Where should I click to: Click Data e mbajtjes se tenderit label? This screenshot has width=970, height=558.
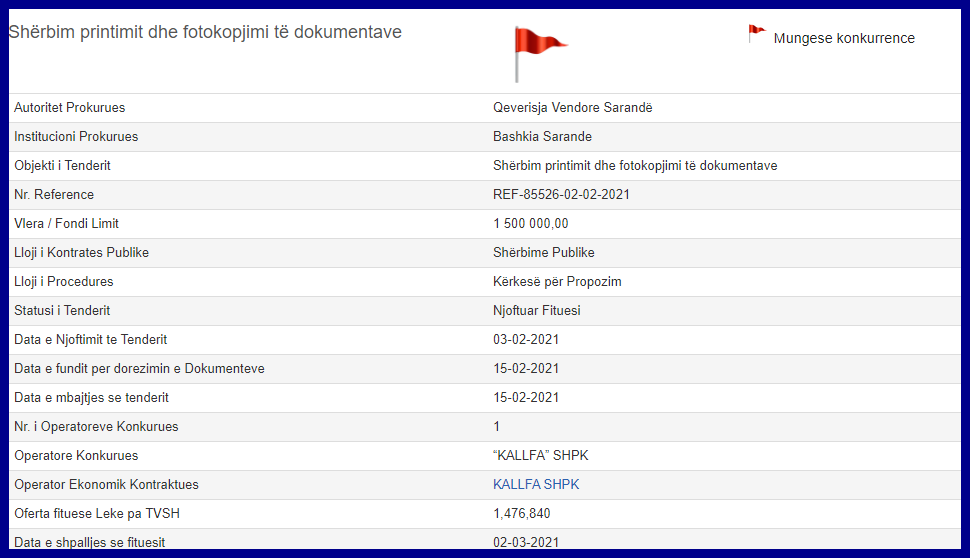[92, 398]
